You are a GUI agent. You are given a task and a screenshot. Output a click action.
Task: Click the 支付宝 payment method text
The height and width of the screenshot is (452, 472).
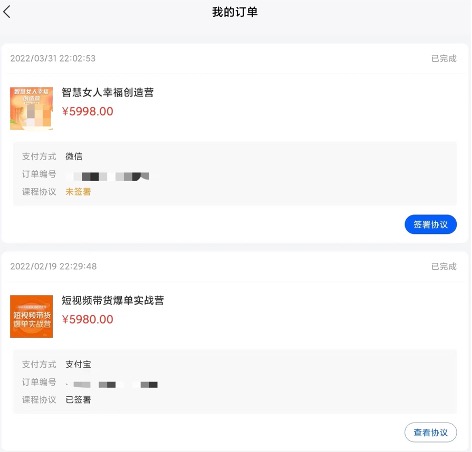[x=78, y=364]
